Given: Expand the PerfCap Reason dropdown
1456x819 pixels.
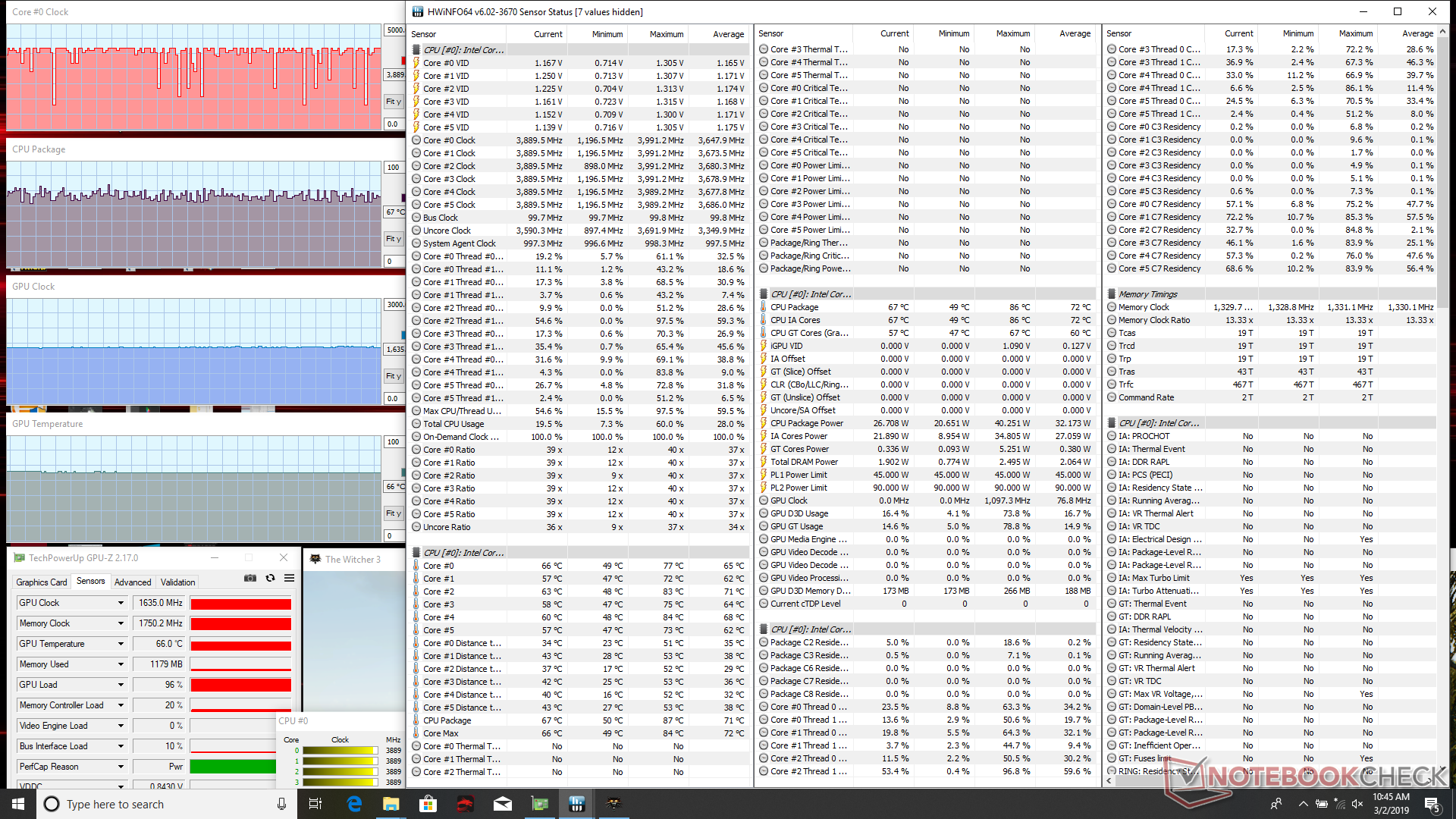Looking at the screenshot, I should 121,767.
